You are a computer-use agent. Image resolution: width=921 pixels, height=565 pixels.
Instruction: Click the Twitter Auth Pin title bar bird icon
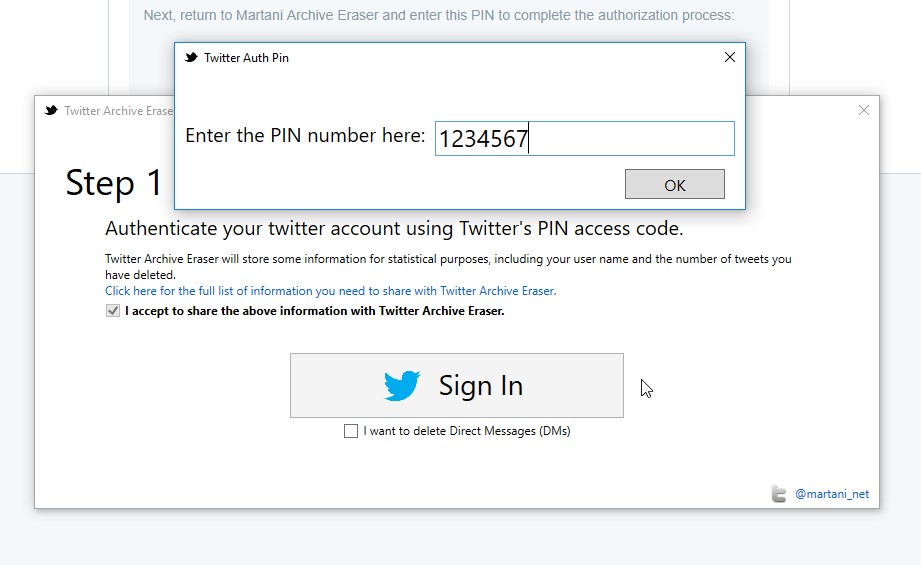pyautogui.click(x=191, y=58)
